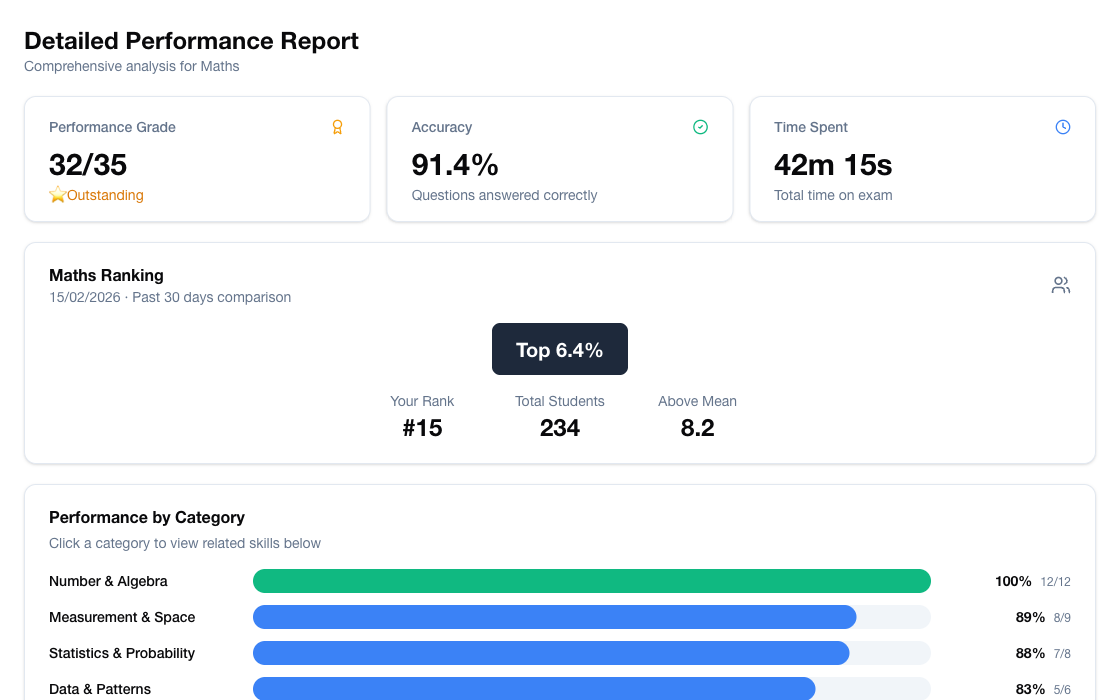Click the star emoji beside Outstanding
Image resolution: width=1120 pixels, height=700 pixels.
(x=57, y=195)
